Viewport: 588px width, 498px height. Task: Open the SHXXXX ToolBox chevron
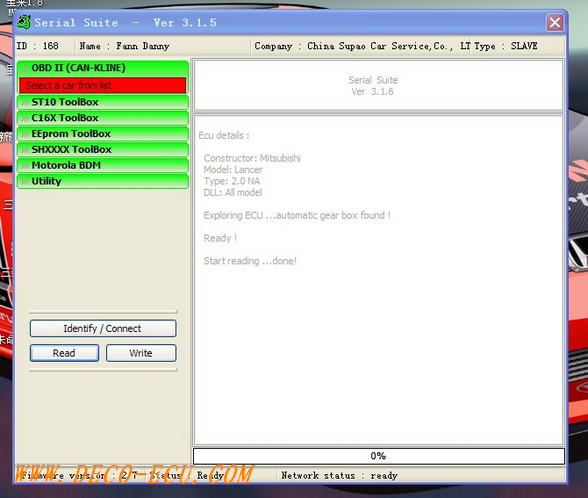click(x=25, y=149)
